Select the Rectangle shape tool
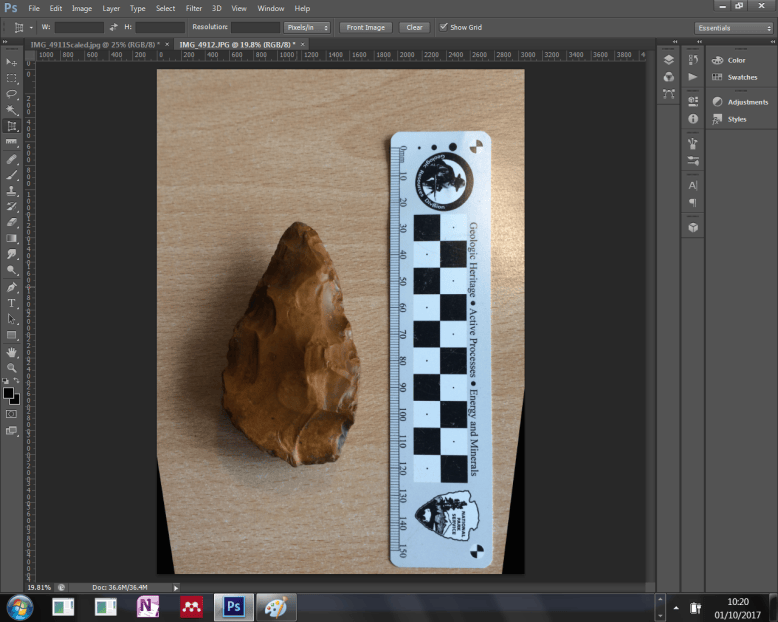The height and width of the screenshot is (622, 778). coord(11,335)
